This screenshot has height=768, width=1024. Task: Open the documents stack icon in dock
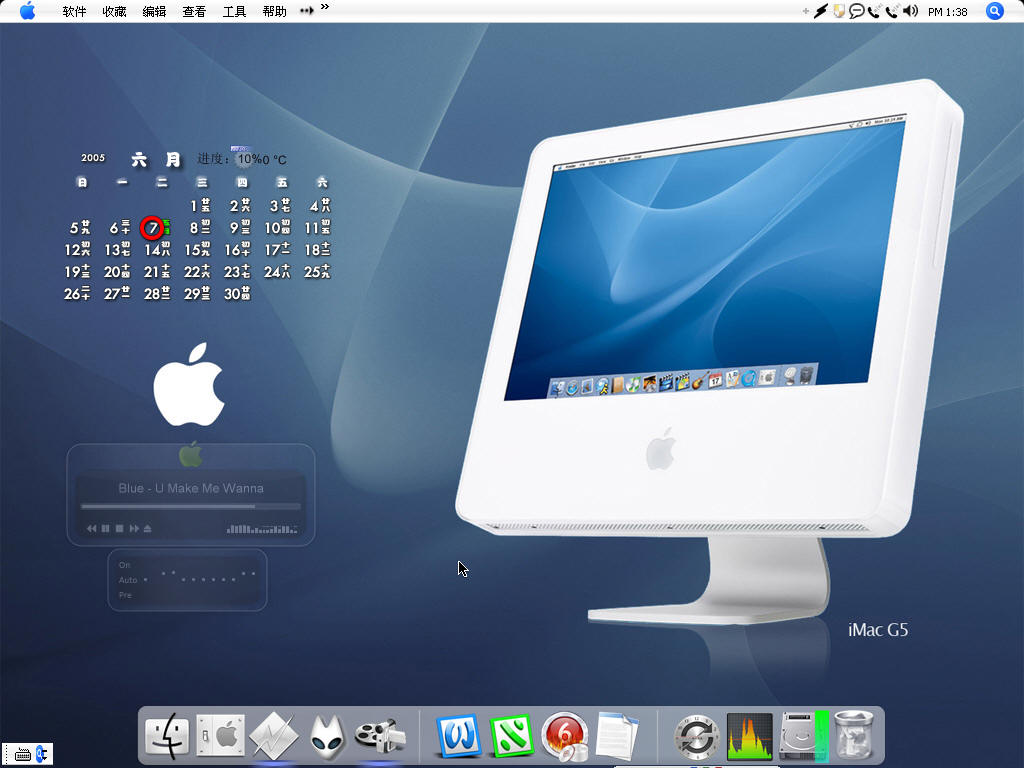tap(617, 736)
